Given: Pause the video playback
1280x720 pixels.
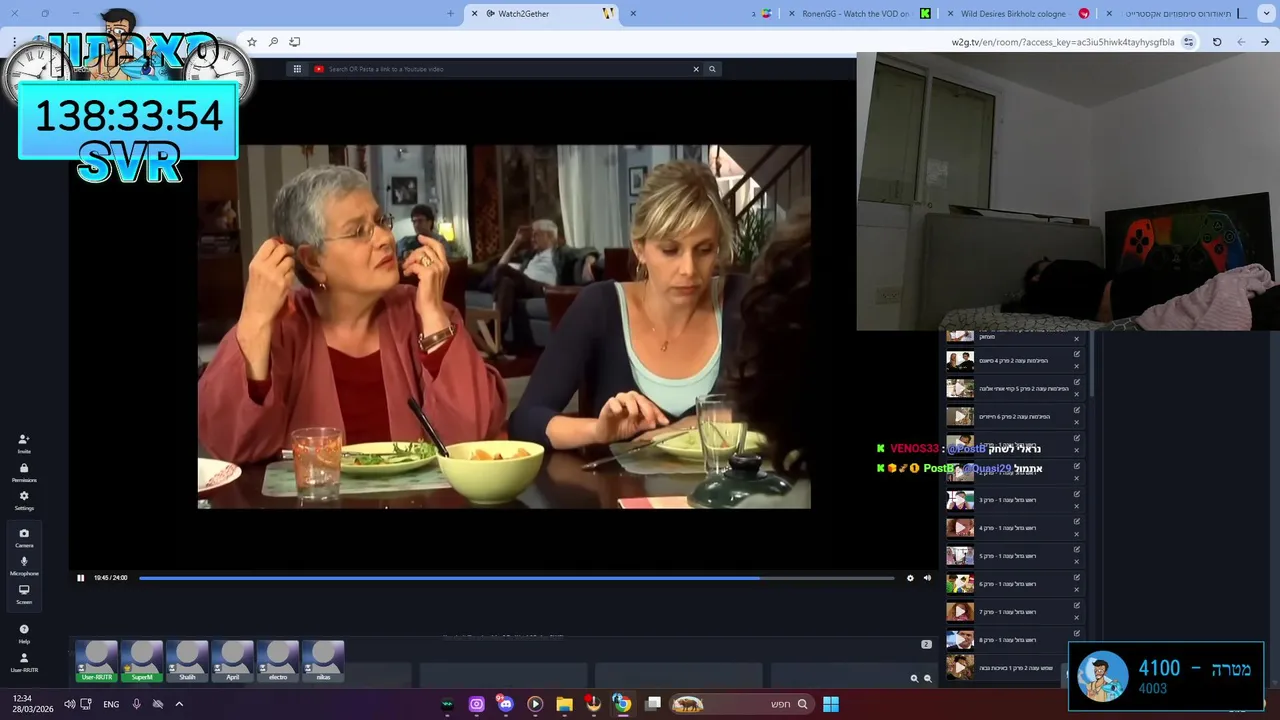Looking at the screenshot, I should (81, 578).
